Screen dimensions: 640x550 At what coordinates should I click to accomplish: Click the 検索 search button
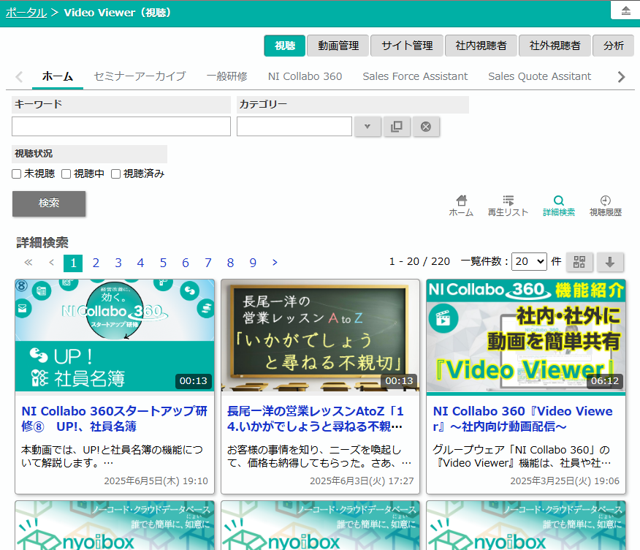pos(49,203)
